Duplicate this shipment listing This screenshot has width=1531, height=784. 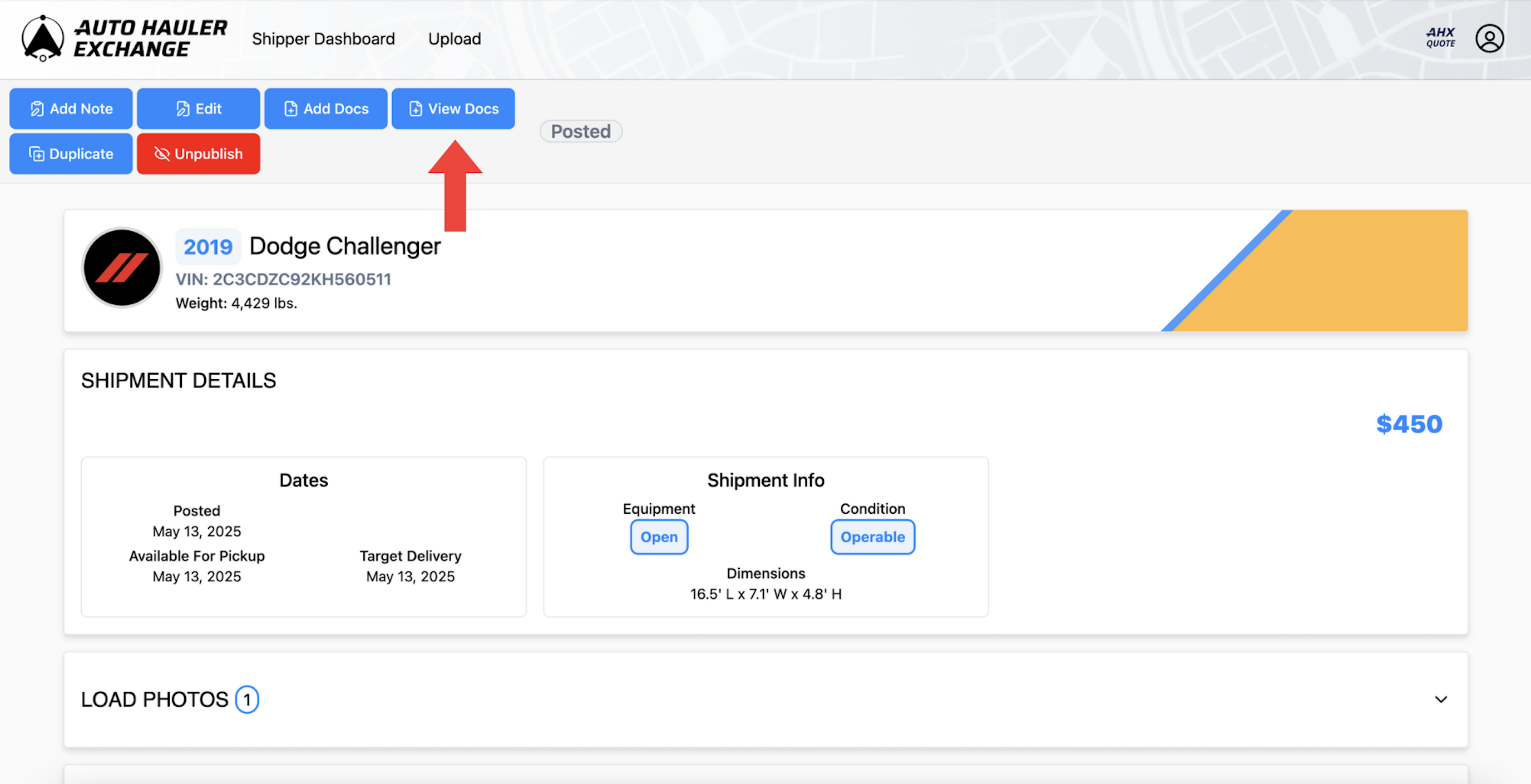click(71, 154)
